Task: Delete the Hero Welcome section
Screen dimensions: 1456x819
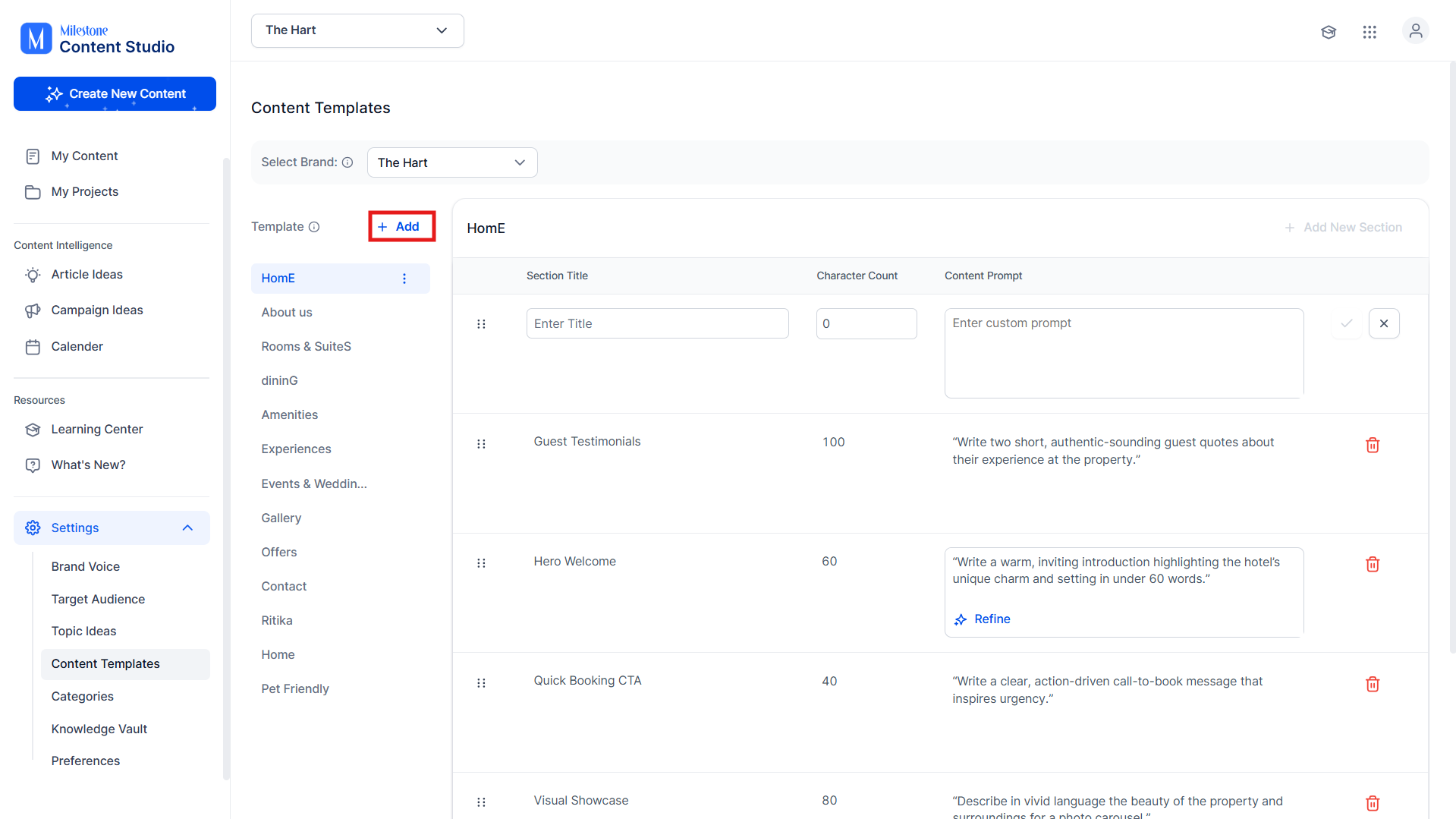Action: [1373, 564]
